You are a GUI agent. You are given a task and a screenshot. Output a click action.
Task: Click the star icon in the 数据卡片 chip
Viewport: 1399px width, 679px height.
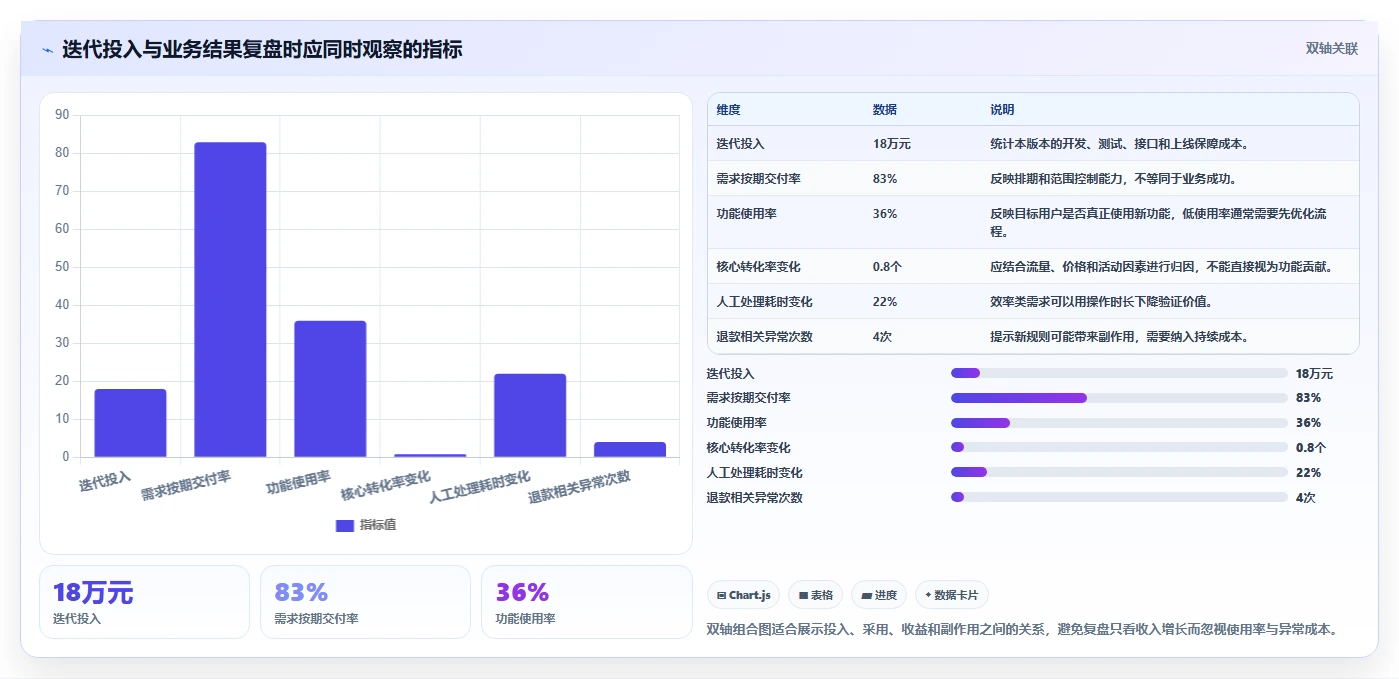pos(928,595)
